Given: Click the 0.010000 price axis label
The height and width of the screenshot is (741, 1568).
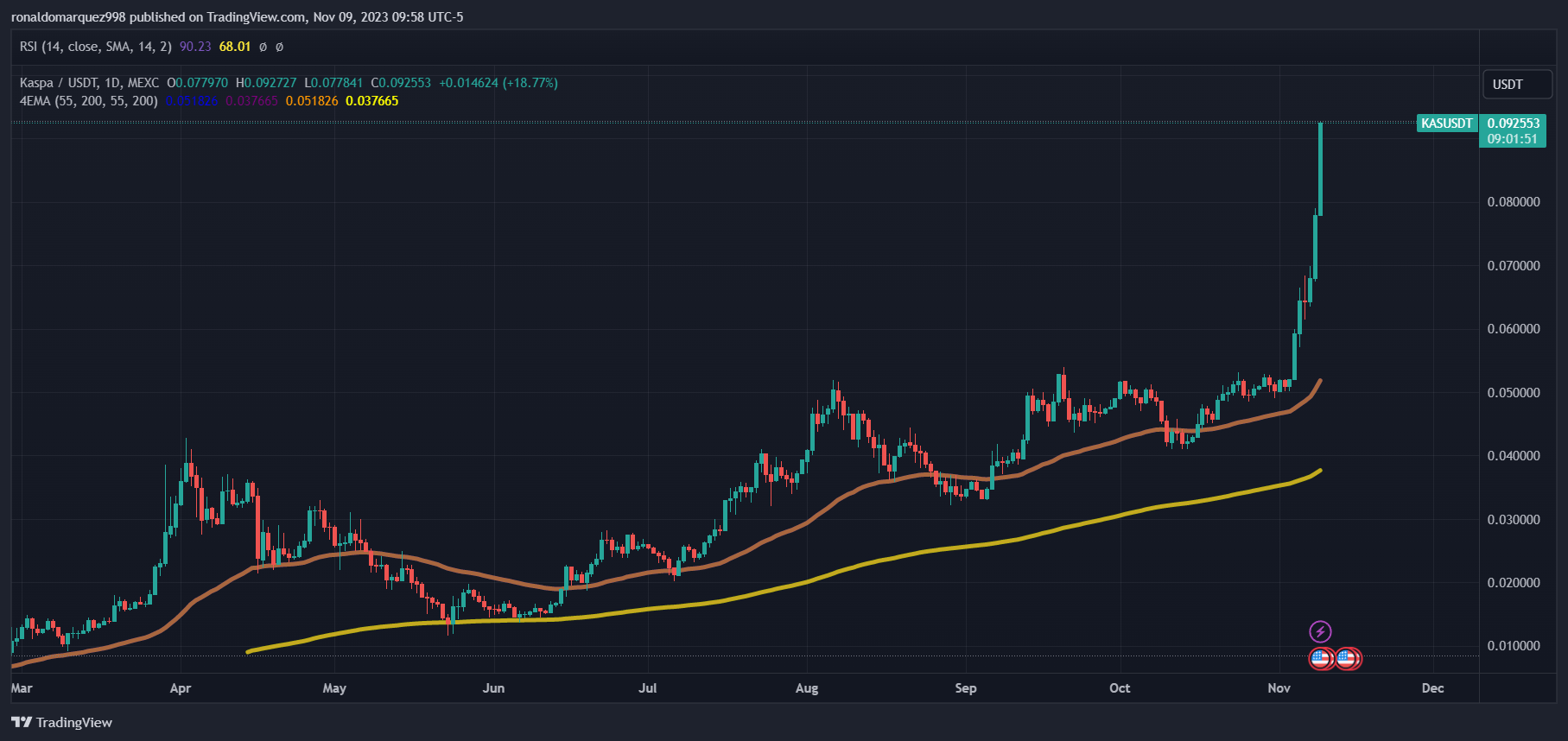Looking at the screenshot, I should pyautogui.click(x=1514, y=646).
